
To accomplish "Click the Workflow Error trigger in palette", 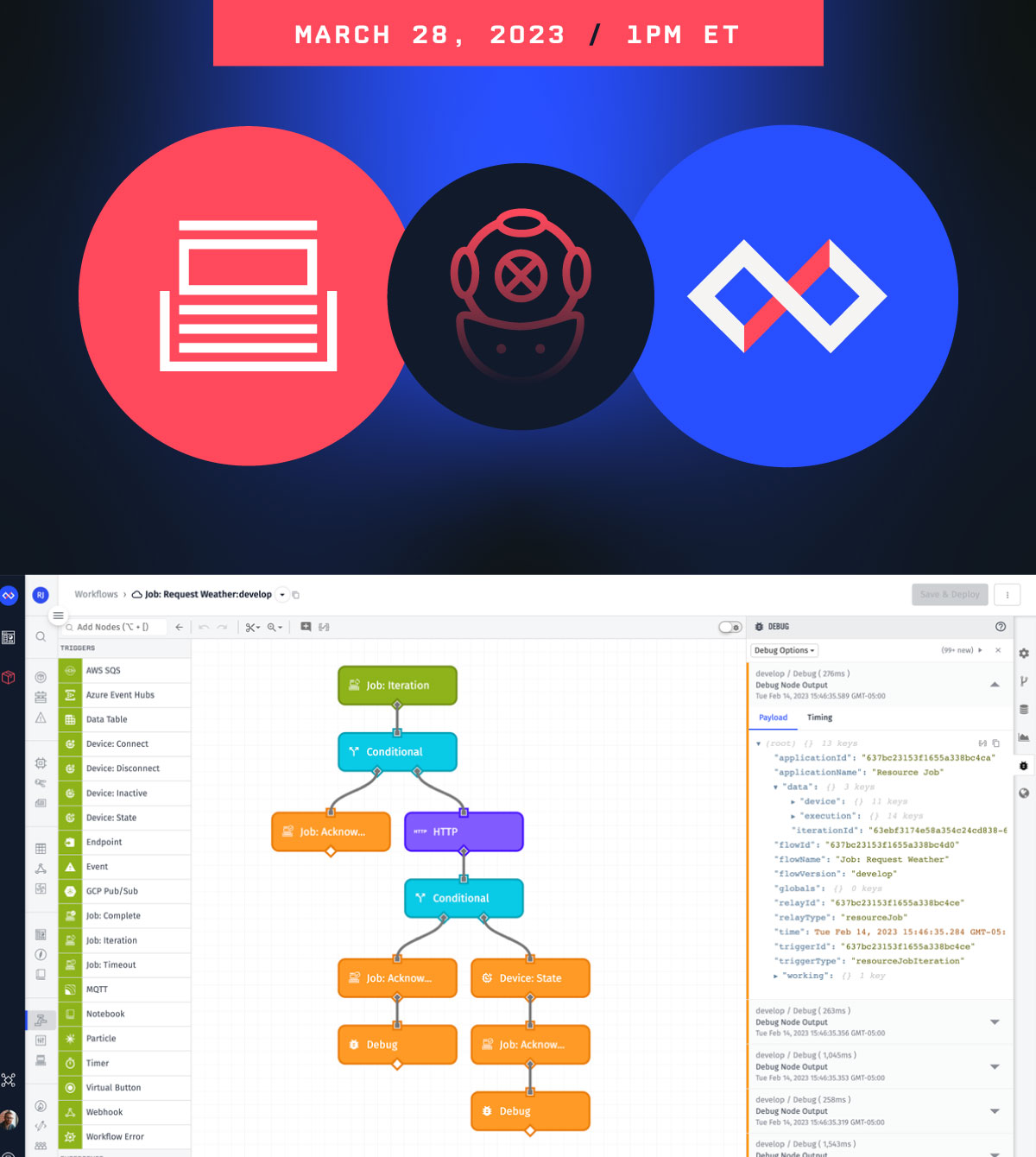I will [124, 1137].
